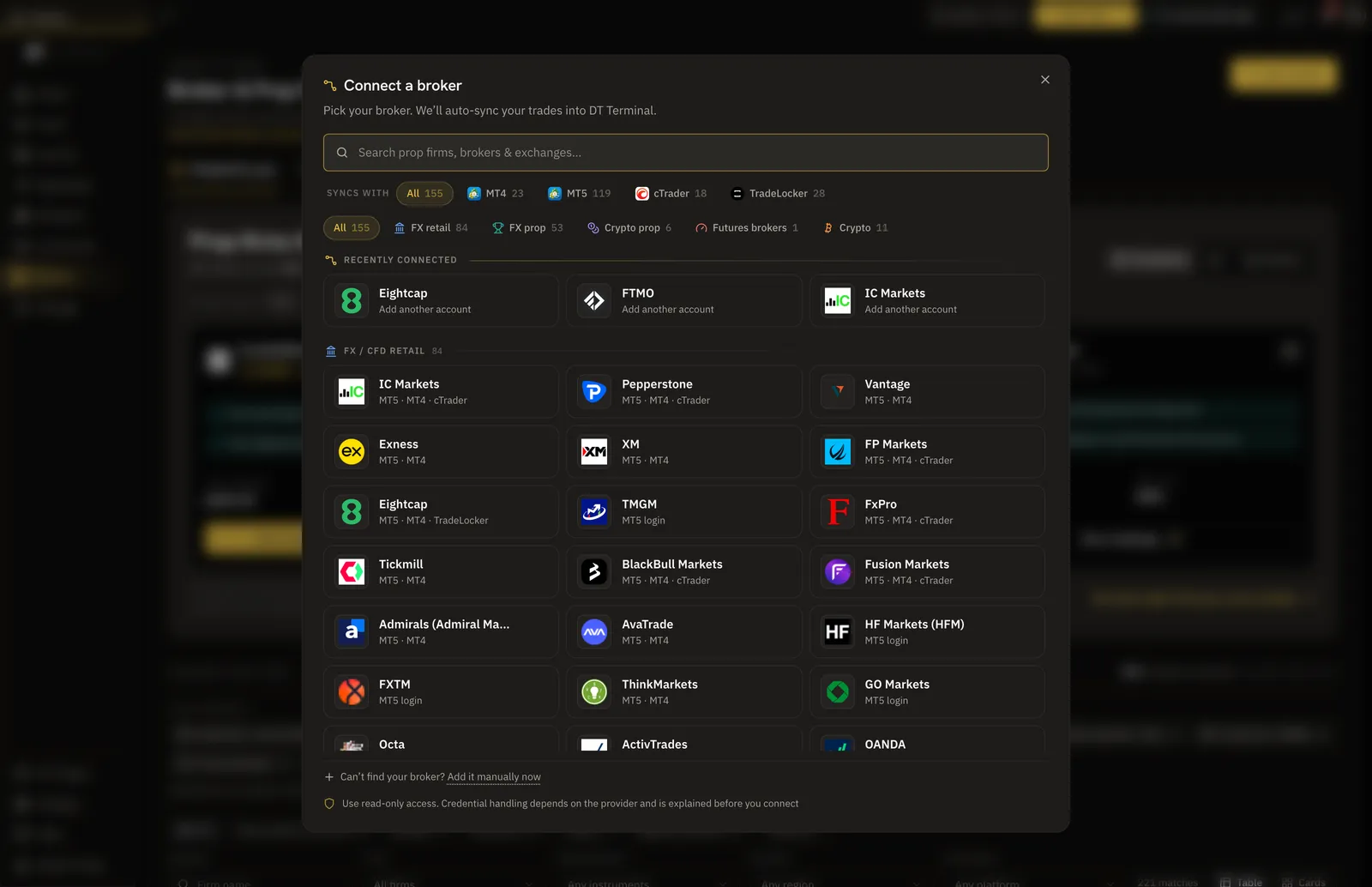Filter brokers by MT4 platform
The width and height of the screenshot is (1372, 887).
coord(496,194)
